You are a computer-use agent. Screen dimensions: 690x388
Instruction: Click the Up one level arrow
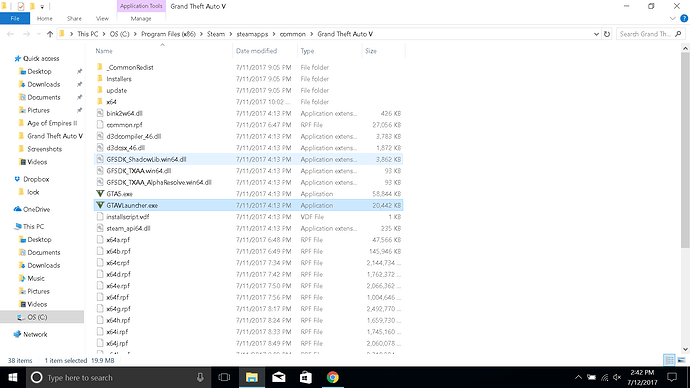(50, 34)
